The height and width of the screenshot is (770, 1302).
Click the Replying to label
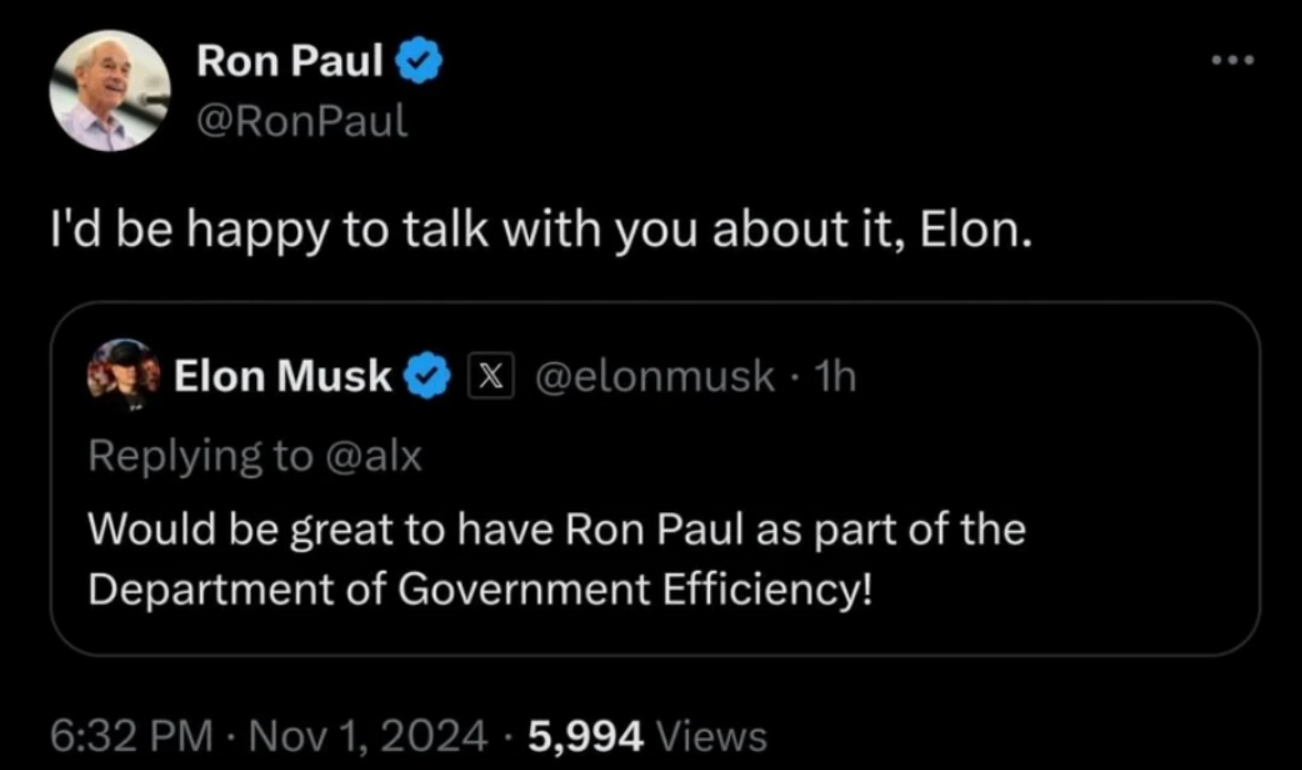[x=200, y=457]
